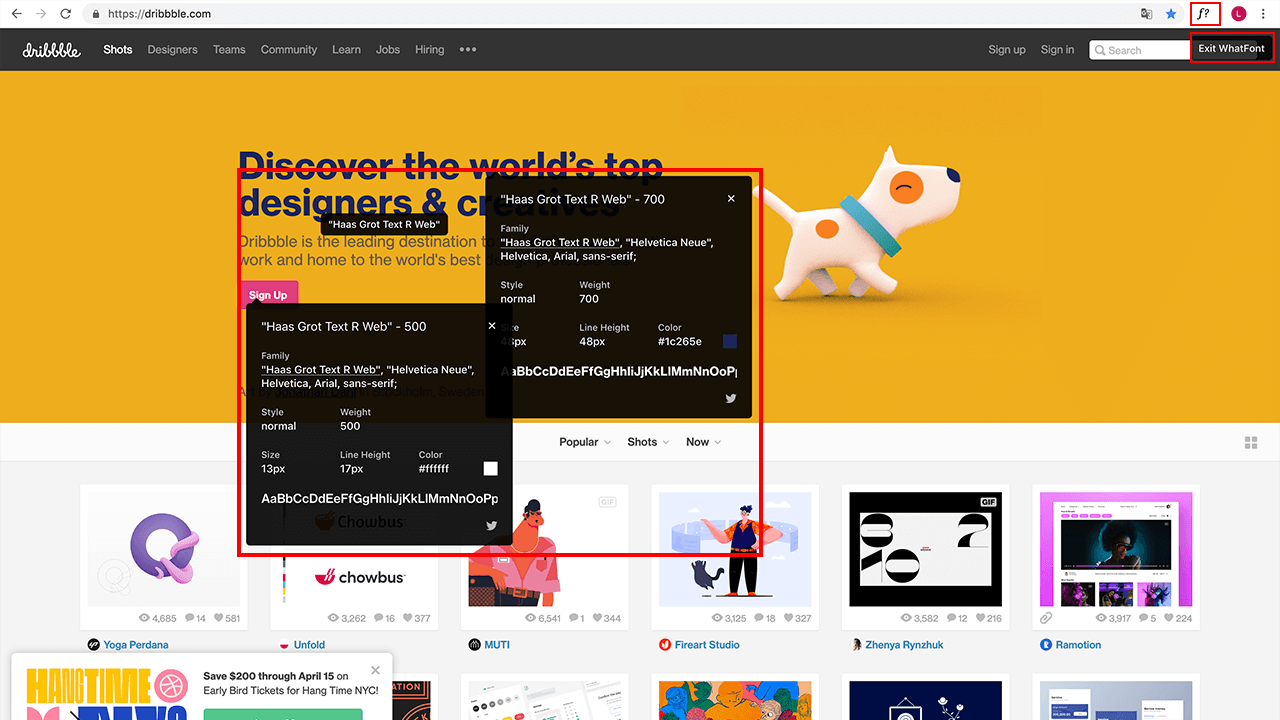Expand the Popular sort dropdown
This screenshot has height=720, width=1280.
[585, 442]
